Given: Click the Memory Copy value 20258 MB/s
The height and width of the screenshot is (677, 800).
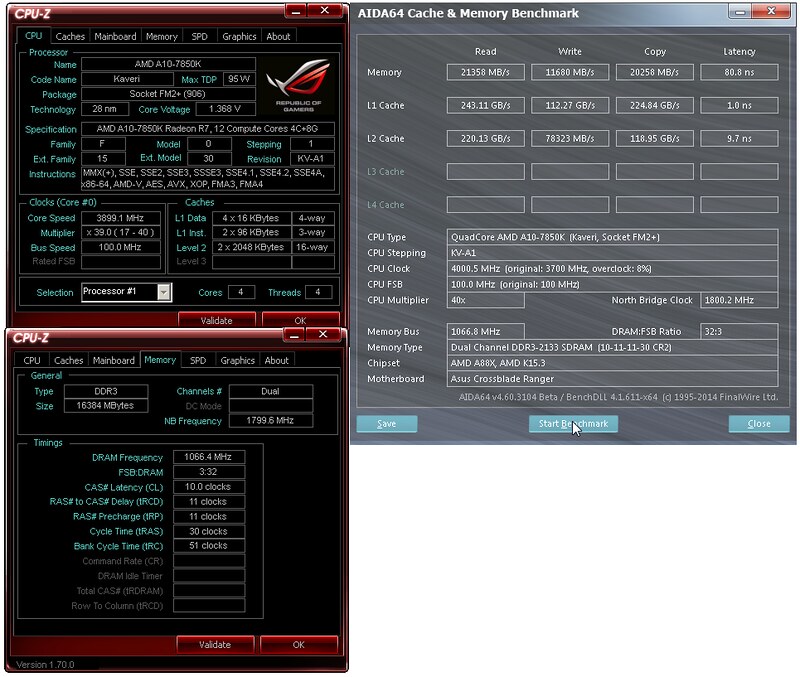Looking at the screenshot, I should (x=655, y=72).
